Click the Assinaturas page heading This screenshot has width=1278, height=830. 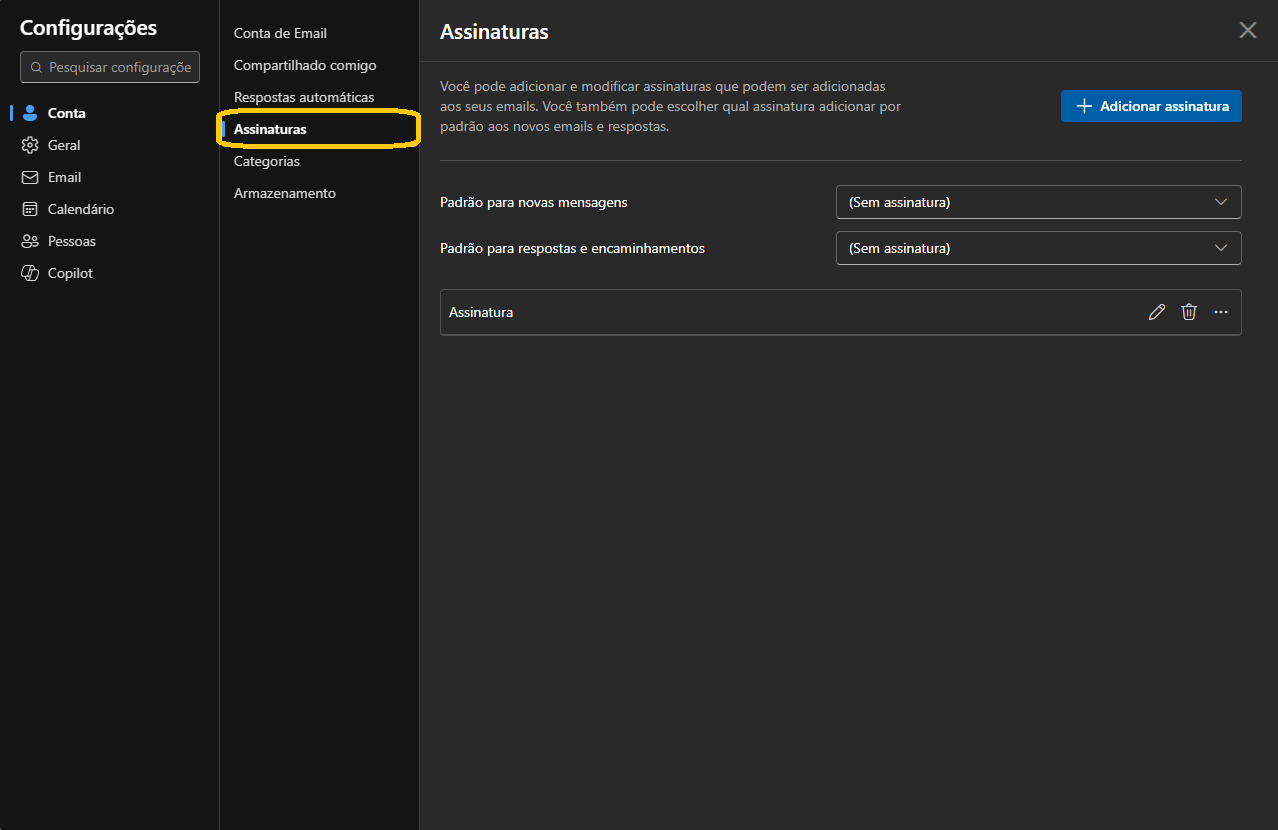494,32
